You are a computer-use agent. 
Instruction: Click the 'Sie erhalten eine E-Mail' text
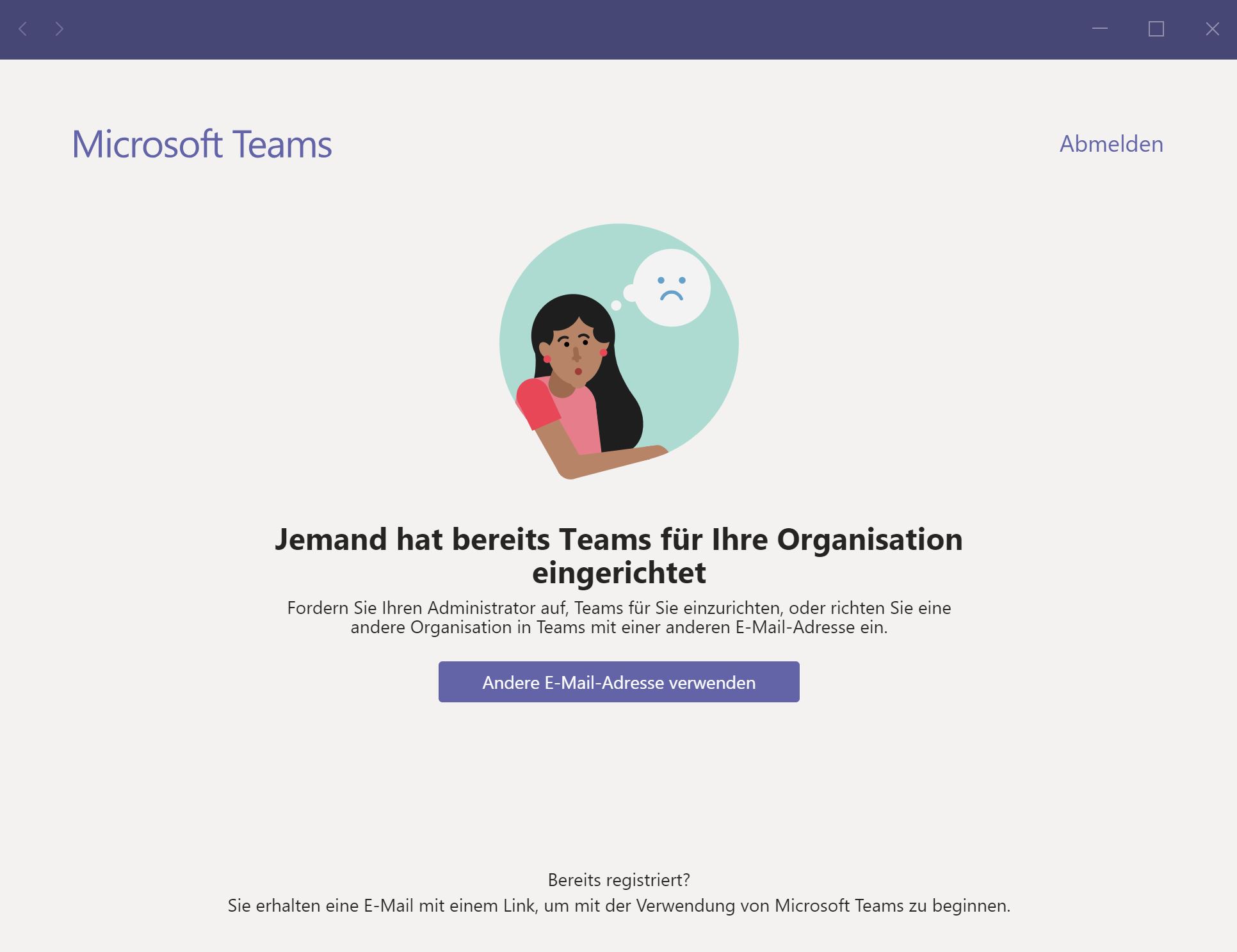click(618, 906)
